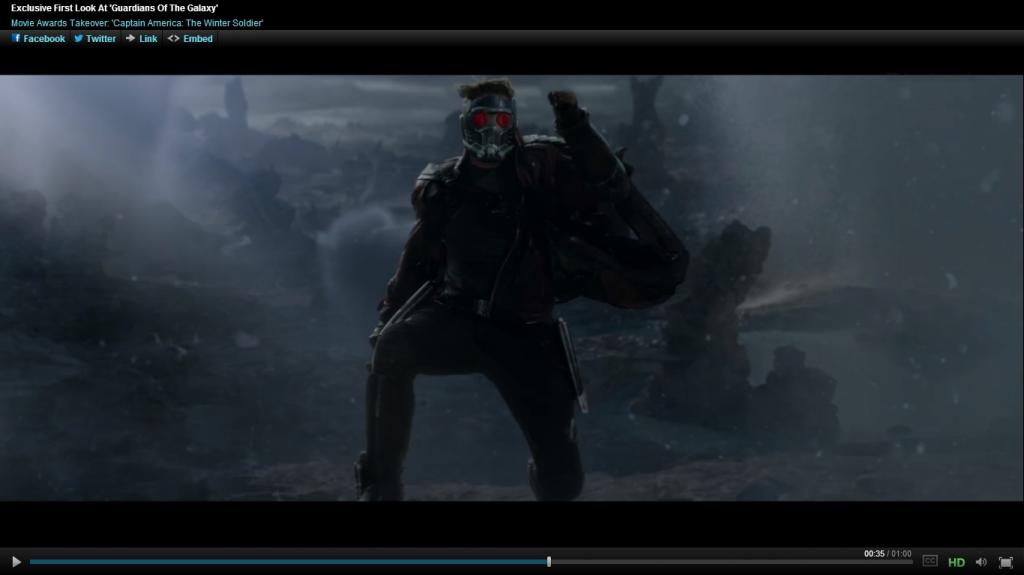Open the Embed code option
This screenshot has width=1024, height=575.
(x=190, y=39)
